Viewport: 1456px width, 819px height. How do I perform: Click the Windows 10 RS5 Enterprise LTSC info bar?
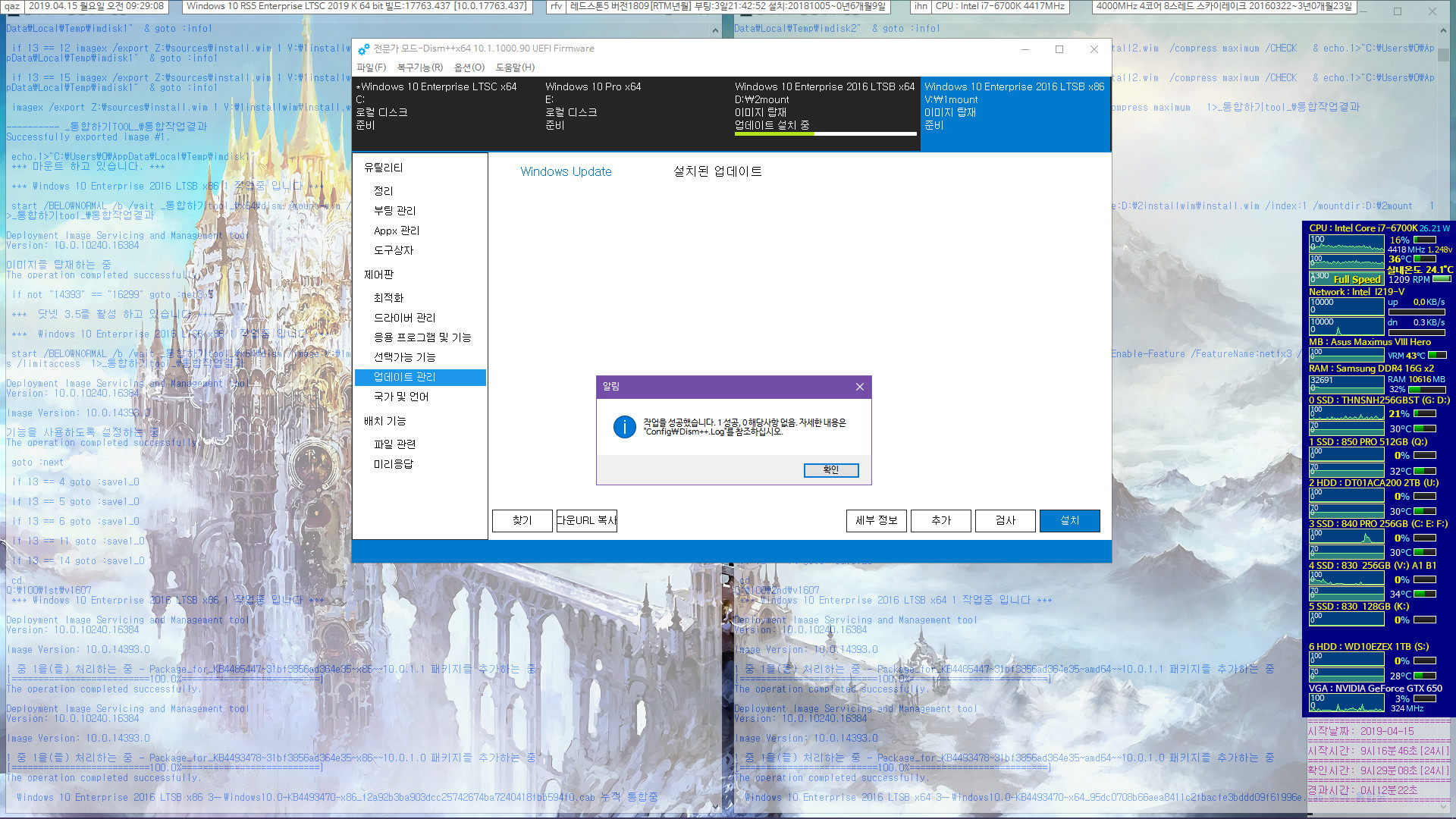(x=356, y=6)
